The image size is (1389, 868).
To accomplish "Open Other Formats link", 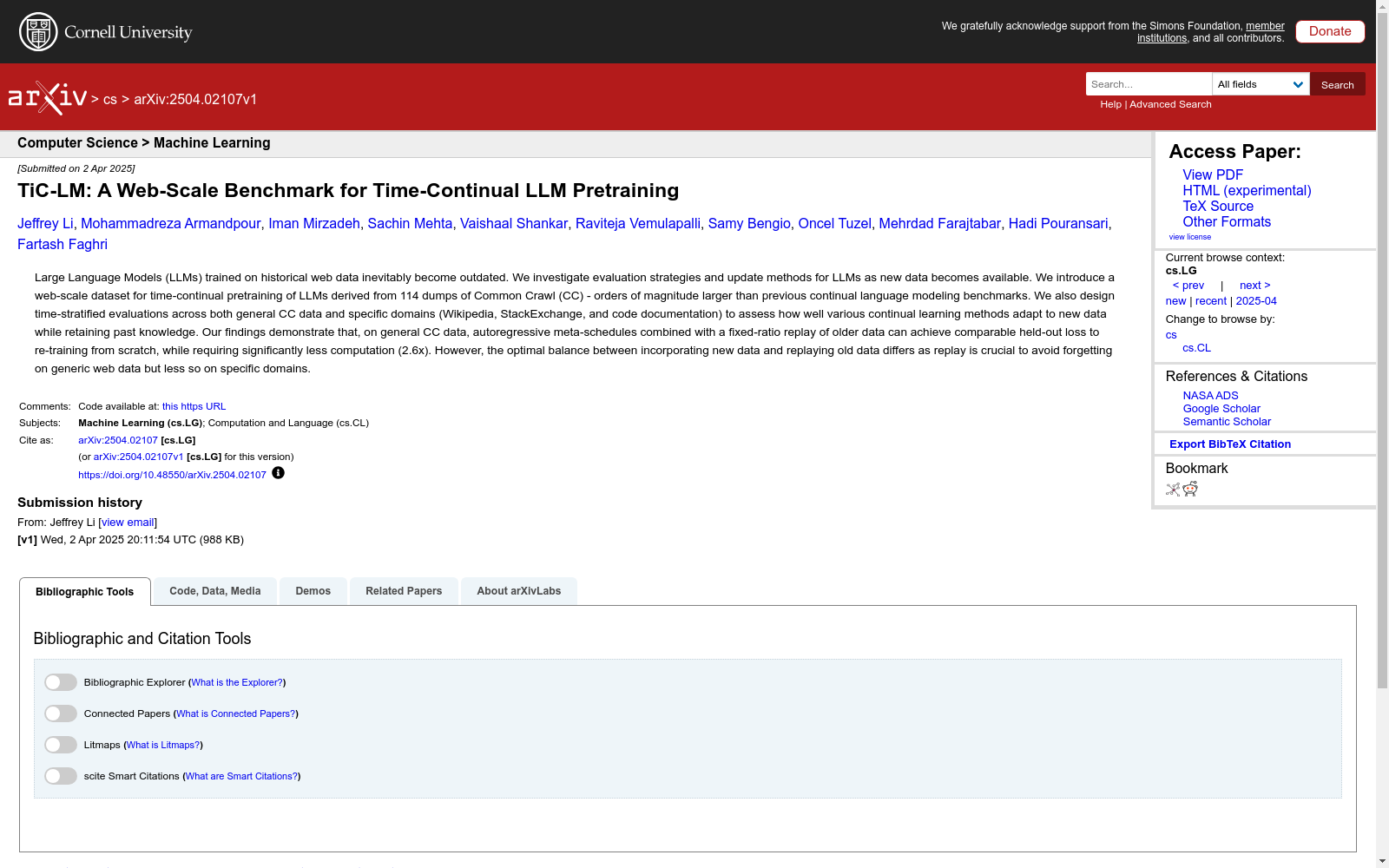I will pos(1227,222).
